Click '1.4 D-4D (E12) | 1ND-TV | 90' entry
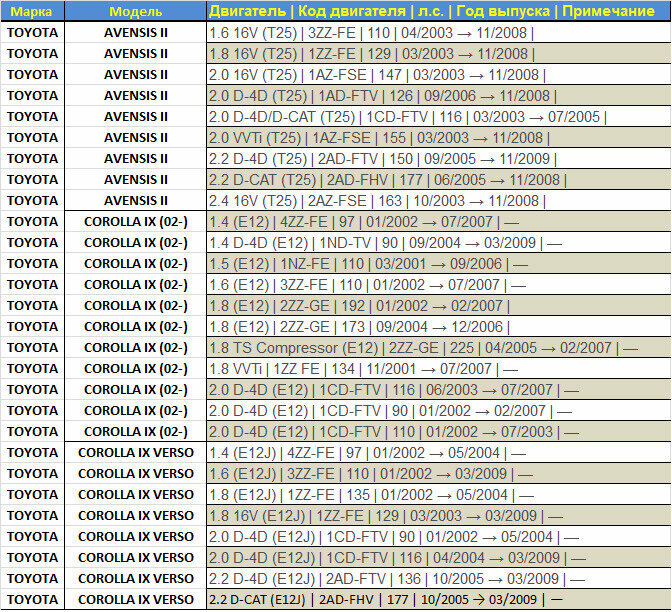672x612 pixels. [x=439, y=243]
